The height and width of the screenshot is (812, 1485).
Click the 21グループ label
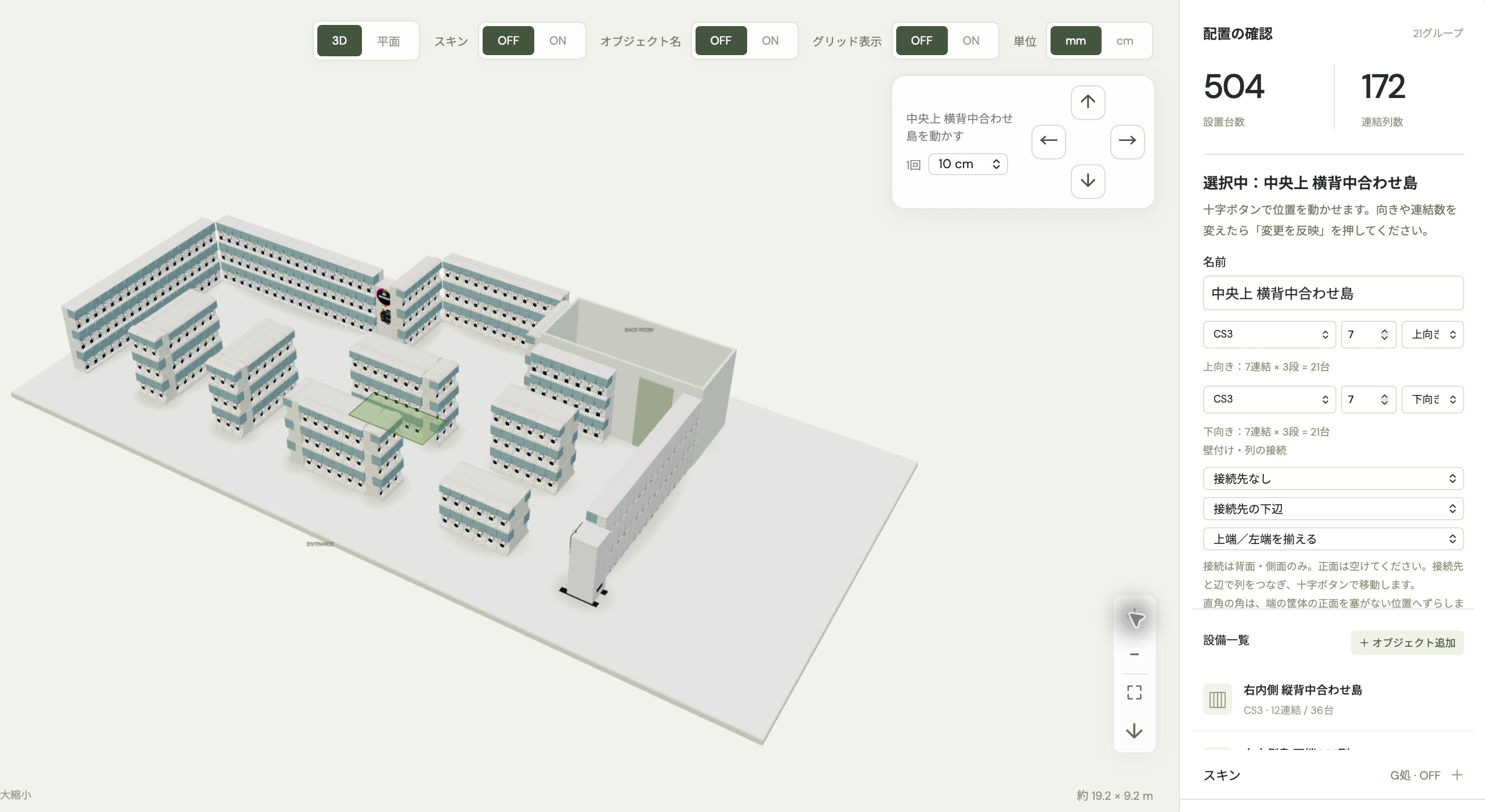click(x=1437, y=33)
